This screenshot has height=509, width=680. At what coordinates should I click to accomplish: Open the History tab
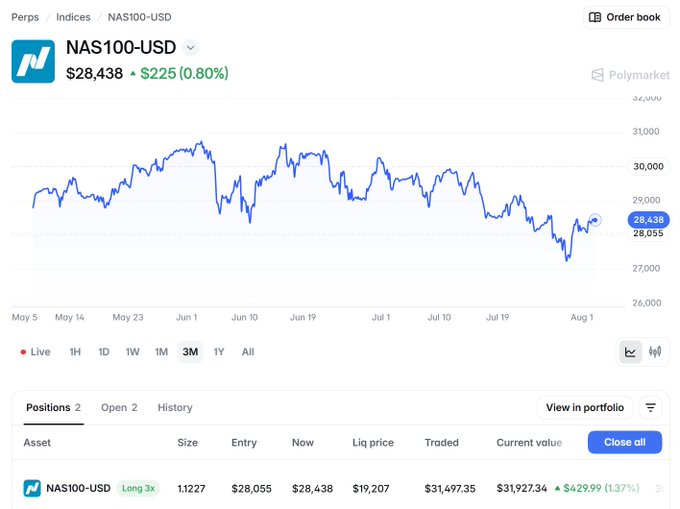coord(175,408)
